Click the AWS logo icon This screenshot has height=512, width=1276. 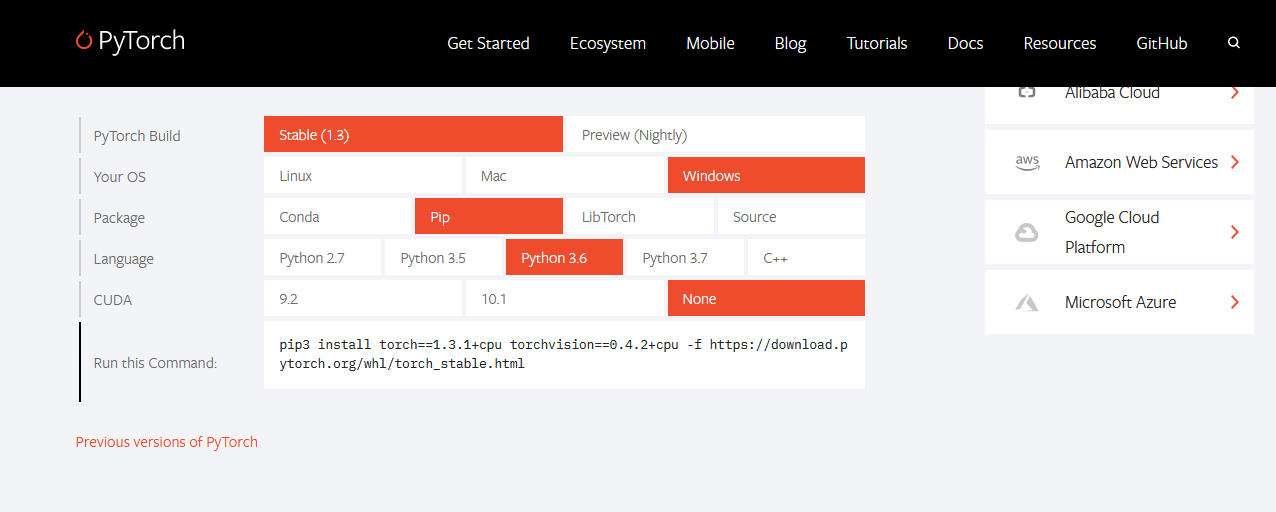coord(1027,162)
